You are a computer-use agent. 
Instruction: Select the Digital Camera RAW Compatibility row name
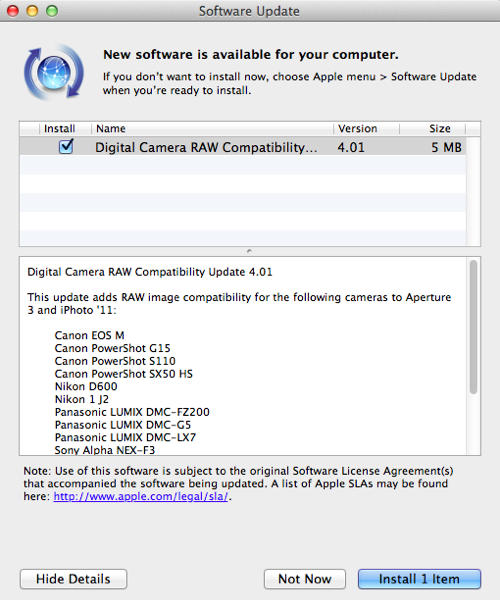[x=206, y=147]
